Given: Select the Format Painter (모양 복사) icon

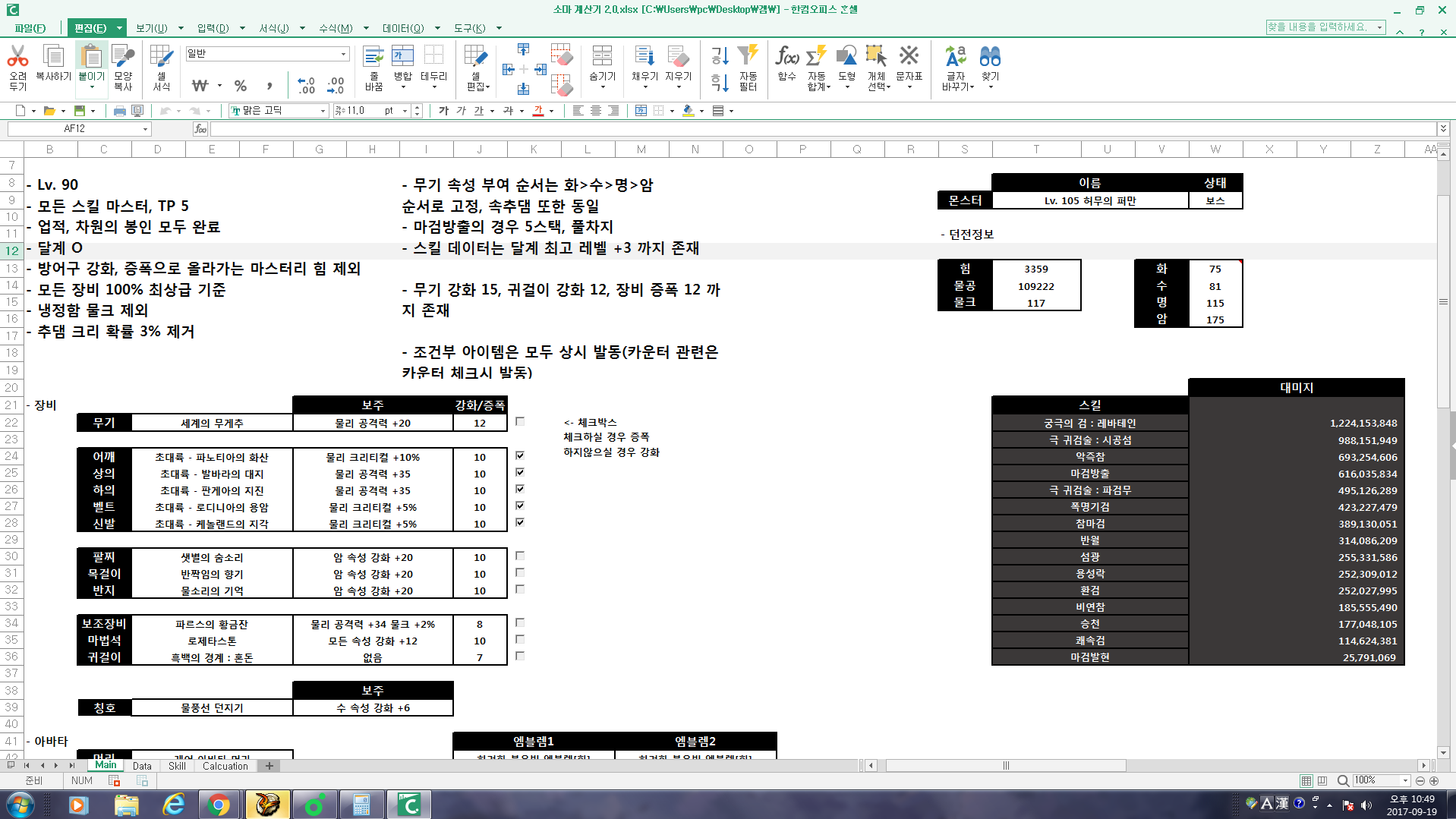Looking at the screenshot, I should pos(123,57).
